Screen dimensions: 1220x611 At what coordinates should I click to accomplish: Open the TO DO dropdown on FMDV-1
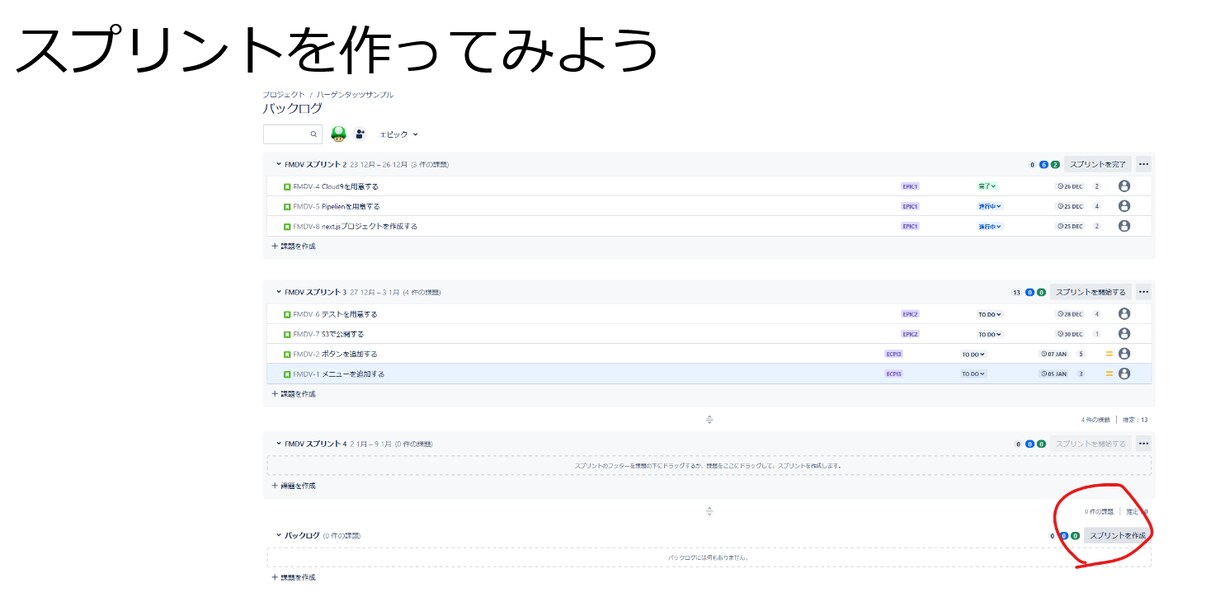click(973, 374)
